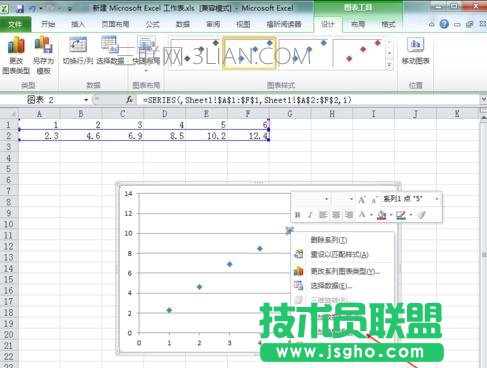Toggle Italic in mini toolbar

(x=310, y=215)
